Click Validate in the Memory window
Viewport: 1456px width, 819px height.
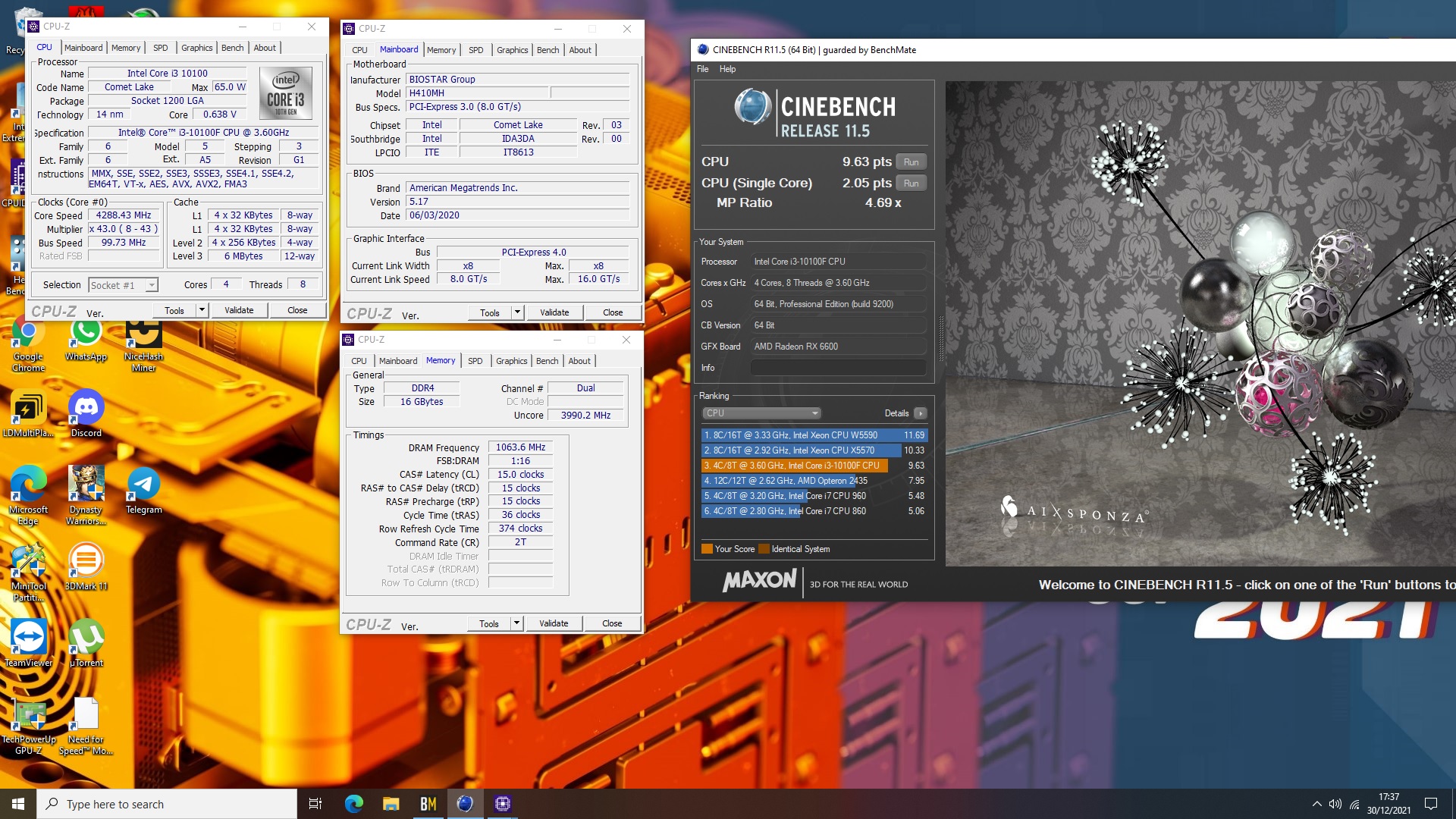pyautogui.click(x=554, y=623)
